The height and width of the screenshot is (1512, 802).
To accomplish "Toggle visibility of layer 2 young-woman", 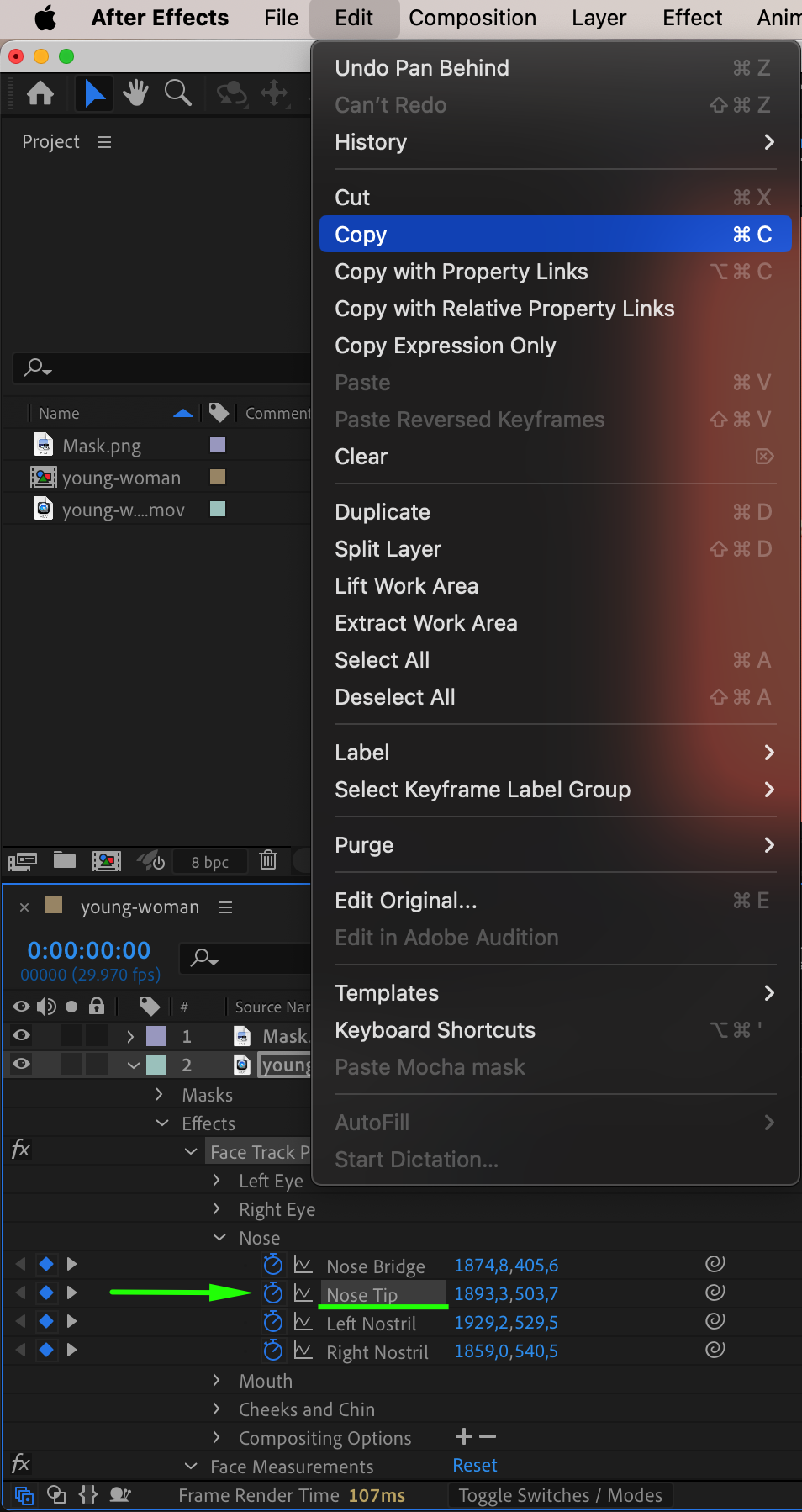I will pos(22,1064).
